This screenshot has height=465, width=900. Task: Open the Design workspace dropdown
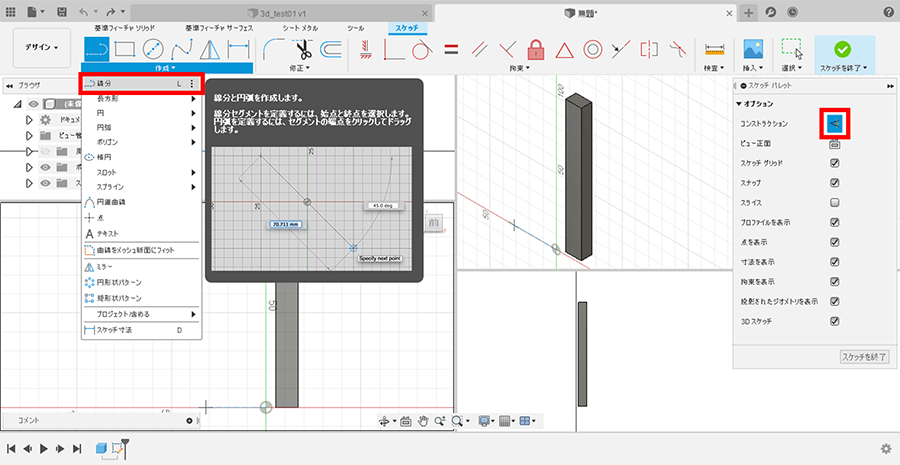pos(42,48)
